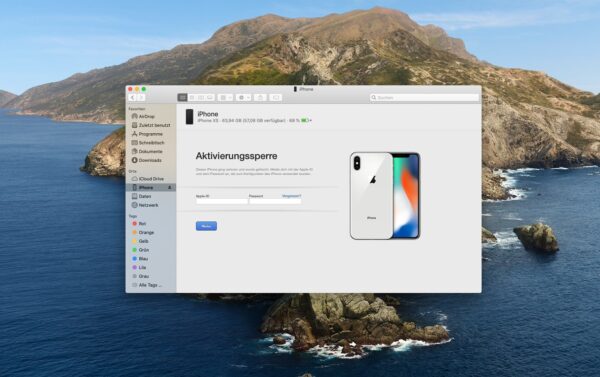The height and width of the screenshot is (377, 600).
Task: Go back with the left arrow
Action: coord(132,98)
